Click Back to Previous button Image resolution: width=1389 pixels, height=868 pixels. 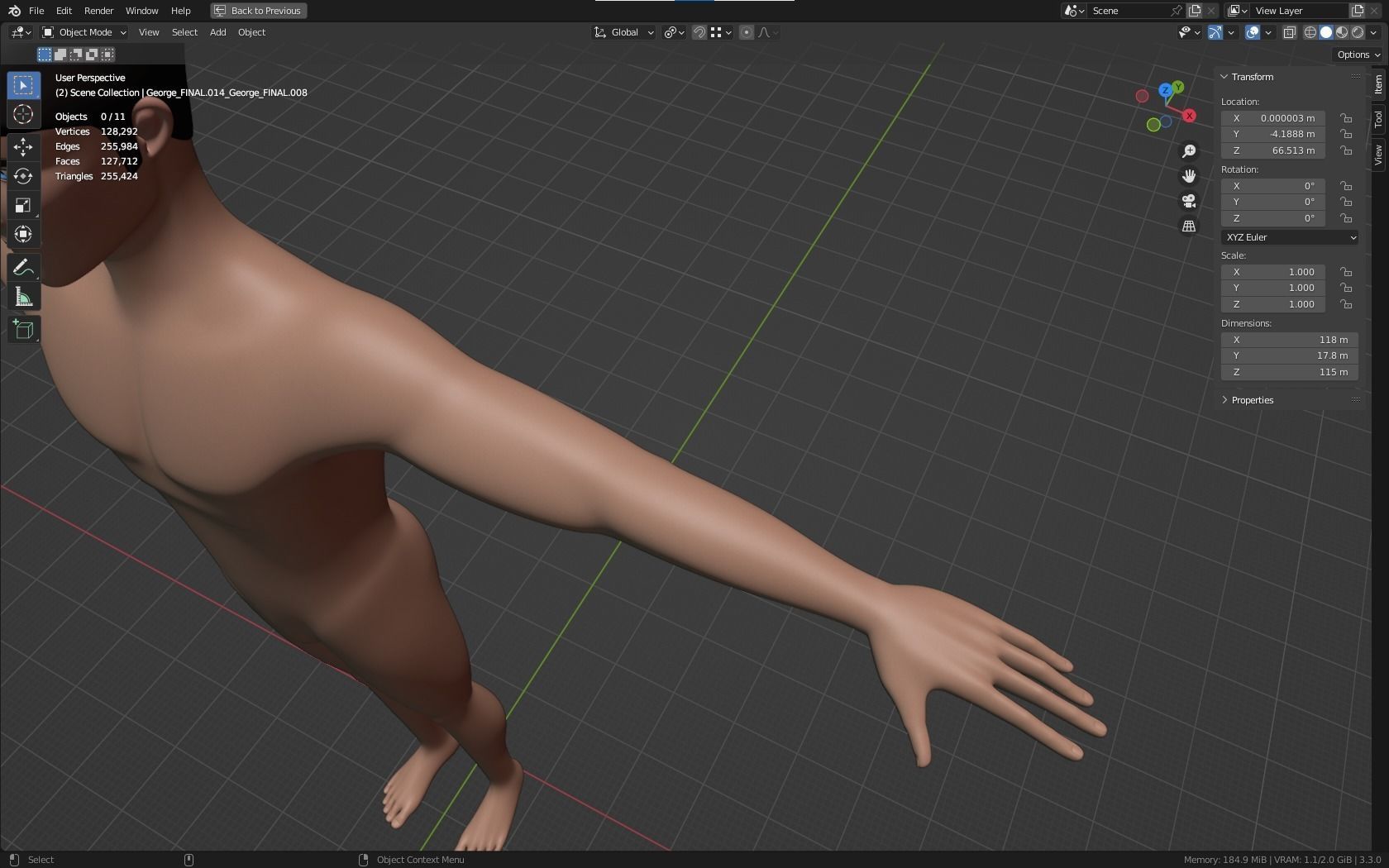pos(258,11)
